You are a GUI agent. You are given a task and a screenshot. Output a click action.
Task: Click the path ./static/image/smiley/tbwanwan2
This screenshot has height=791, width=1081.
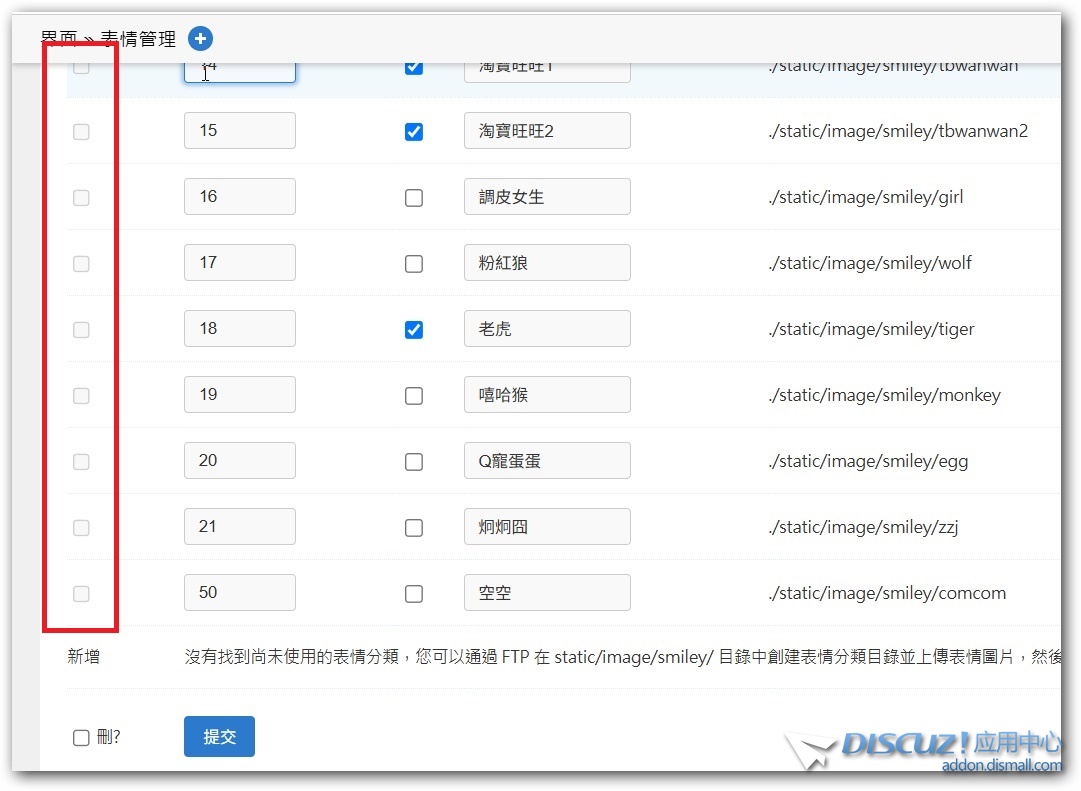point(898,131)
